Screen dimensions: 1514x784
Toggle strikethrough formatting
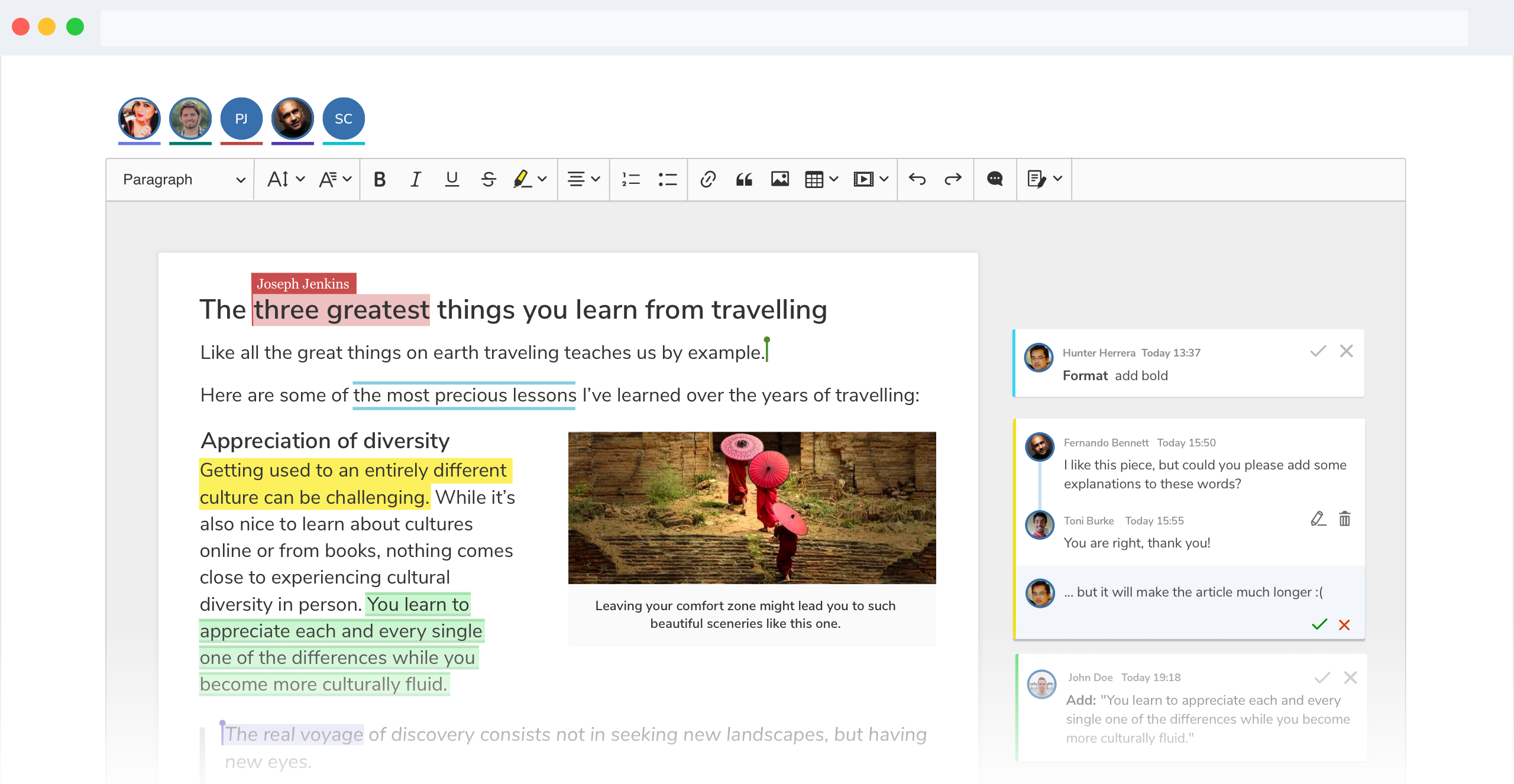coord(489,179)
